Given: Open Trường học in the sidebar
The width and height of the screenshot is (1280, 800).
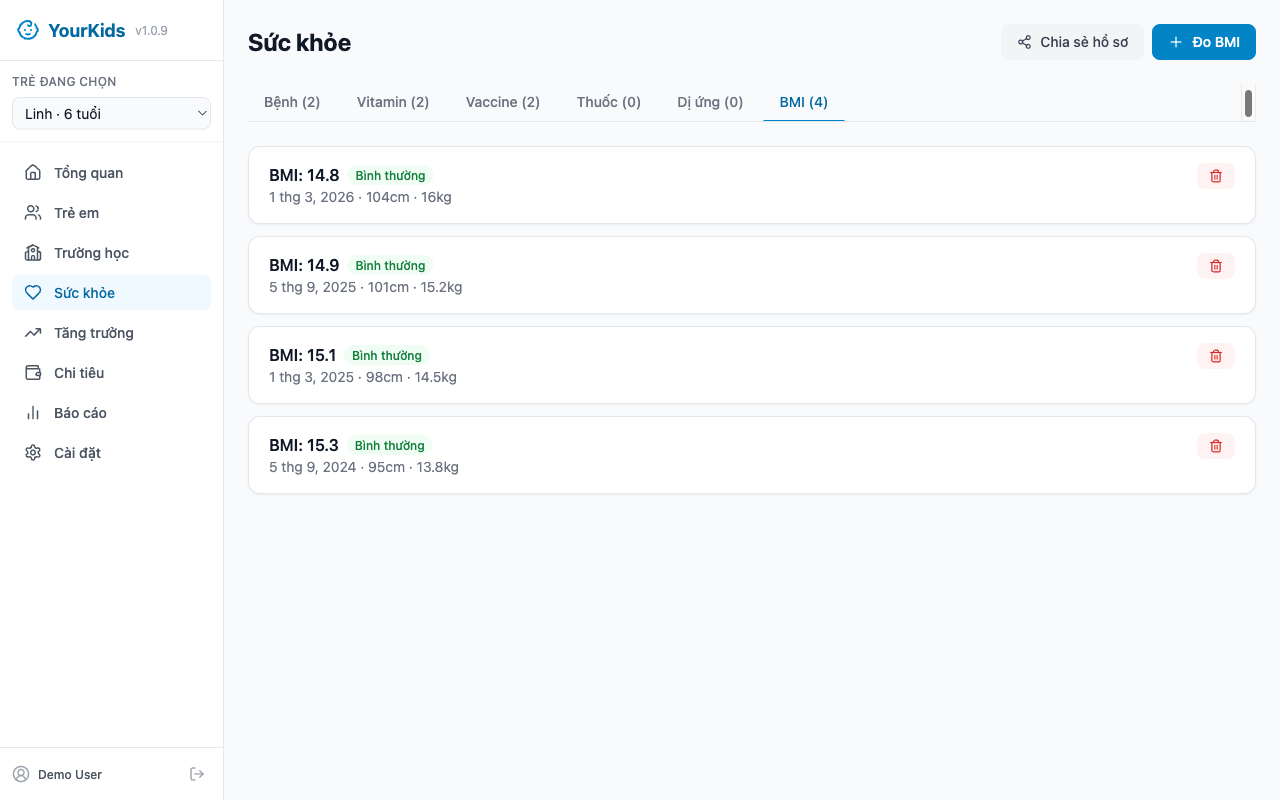Looking at the screenshot, I should click(111, 253).
